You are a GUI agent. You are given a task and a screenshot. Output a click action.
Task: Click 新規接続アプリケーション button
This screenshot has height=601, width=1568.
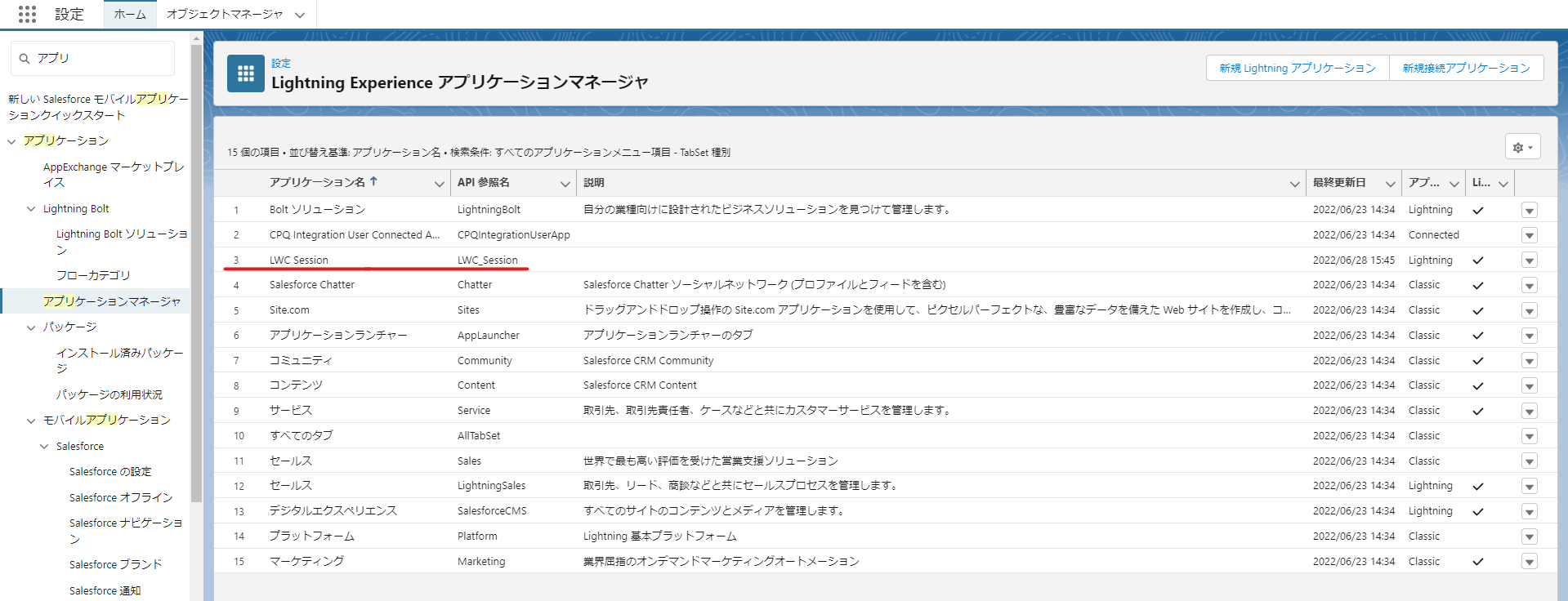coord(1467,68)
